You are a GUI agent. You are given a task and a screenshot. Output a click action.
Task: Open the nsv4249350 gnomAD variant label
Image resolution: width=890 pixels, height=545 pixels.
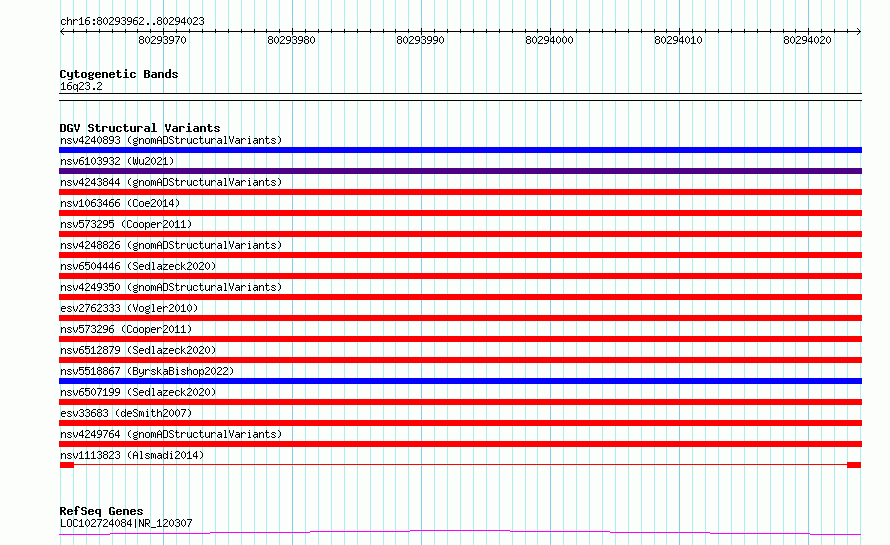click(171, 287)
